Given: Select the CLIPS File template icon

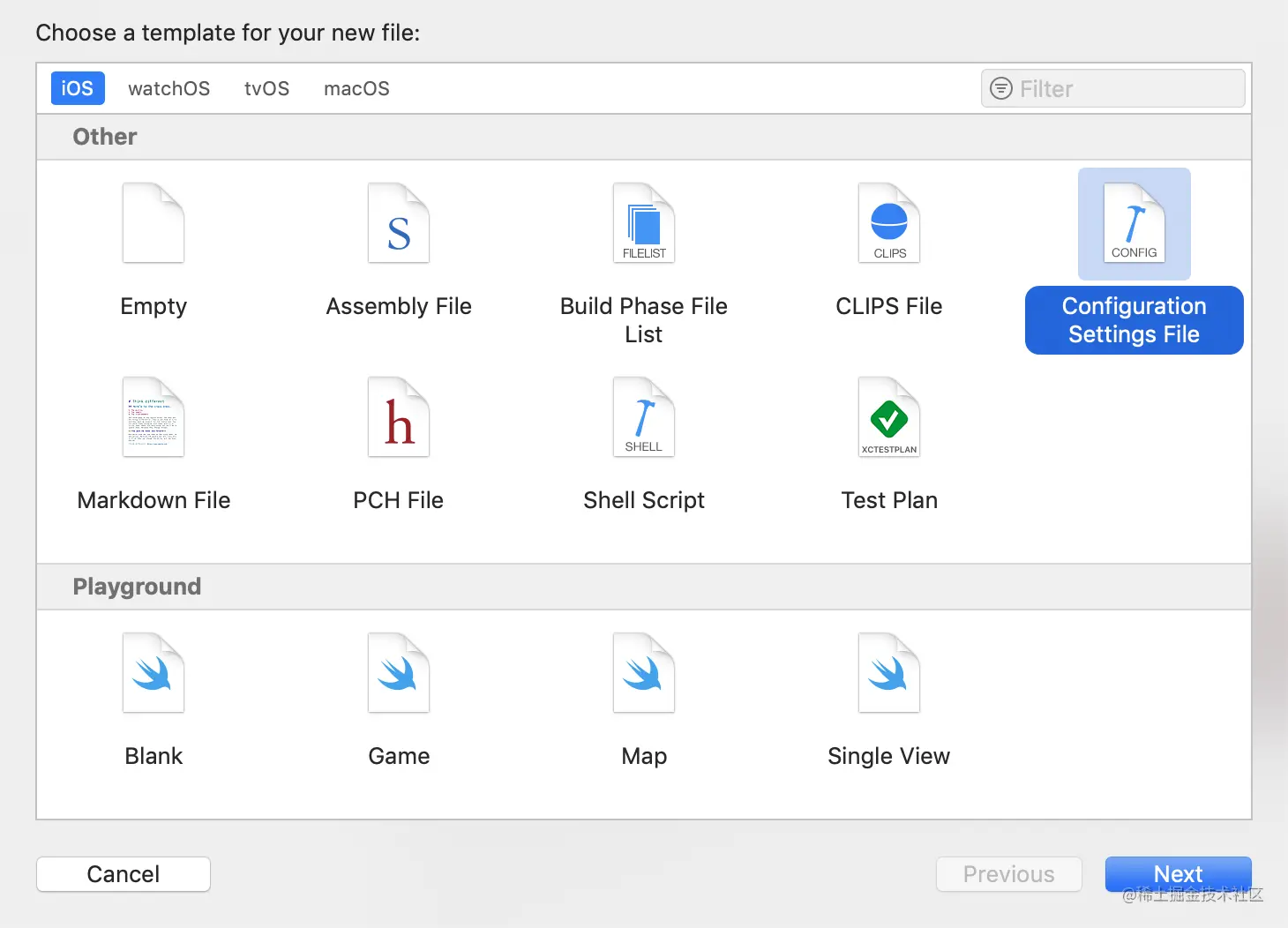Looking at the screenshot, I should click(x=889, y=223).
